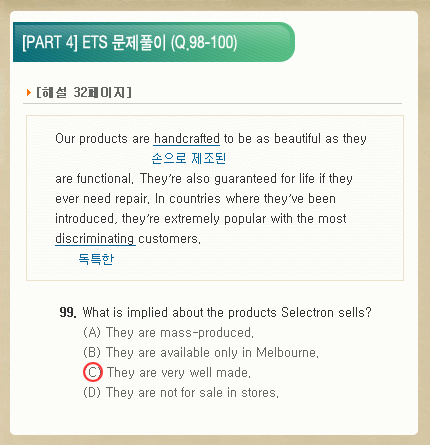The height and width of the screenshot is (445, 430).
Task: Click the underlined word discriminating
Action: point(95,239)
